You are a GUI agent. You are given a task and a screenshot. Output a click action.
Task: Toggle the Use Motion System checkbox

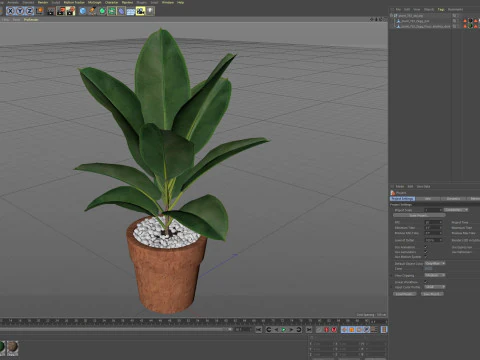426,257
